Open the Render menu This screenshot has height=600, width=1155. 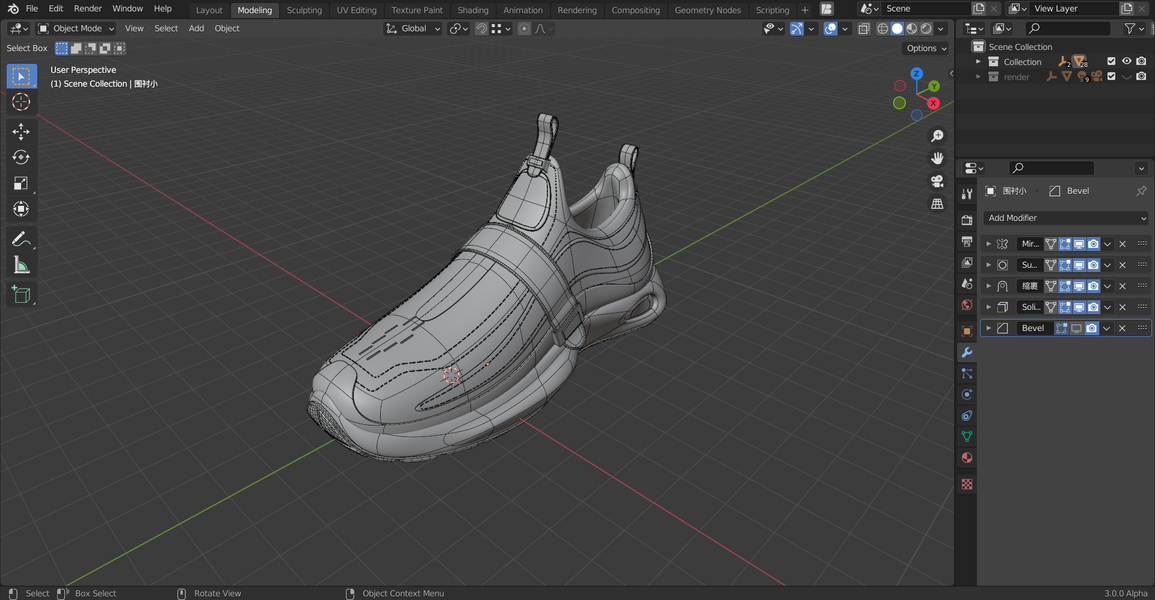(x=88, y=9)
